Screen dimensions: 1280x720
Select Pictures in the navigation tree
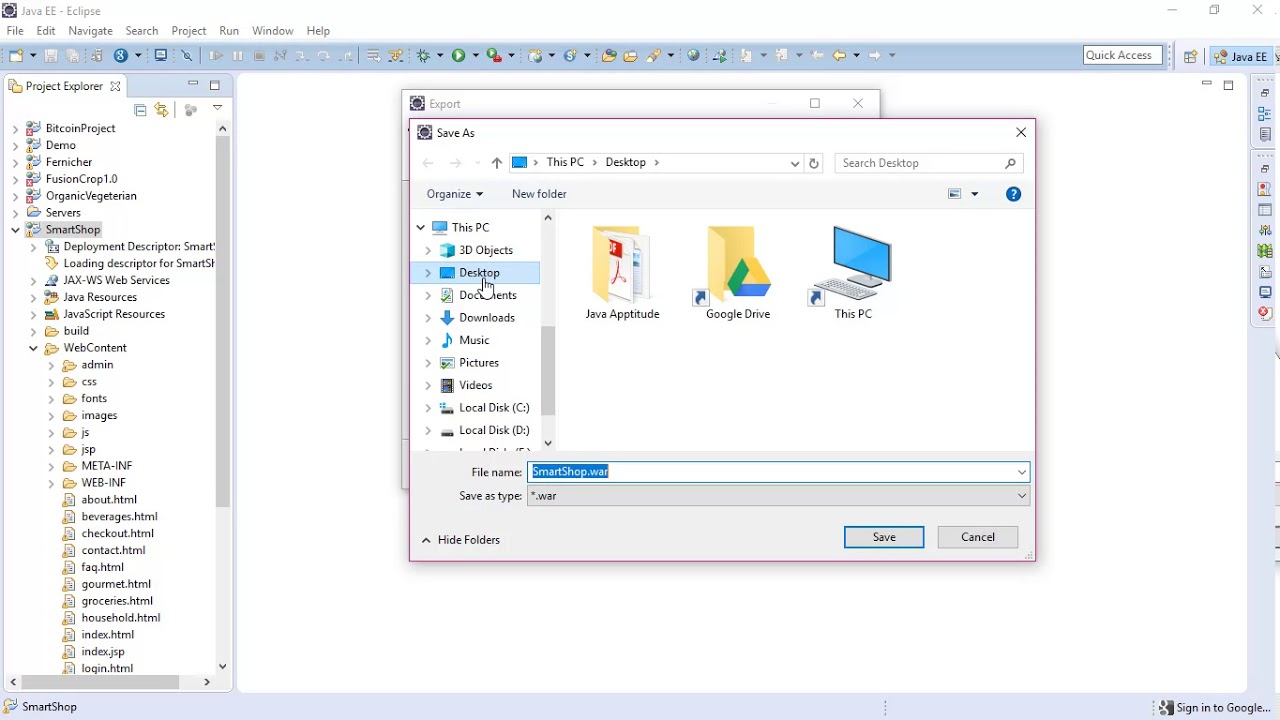click(479, 363)
